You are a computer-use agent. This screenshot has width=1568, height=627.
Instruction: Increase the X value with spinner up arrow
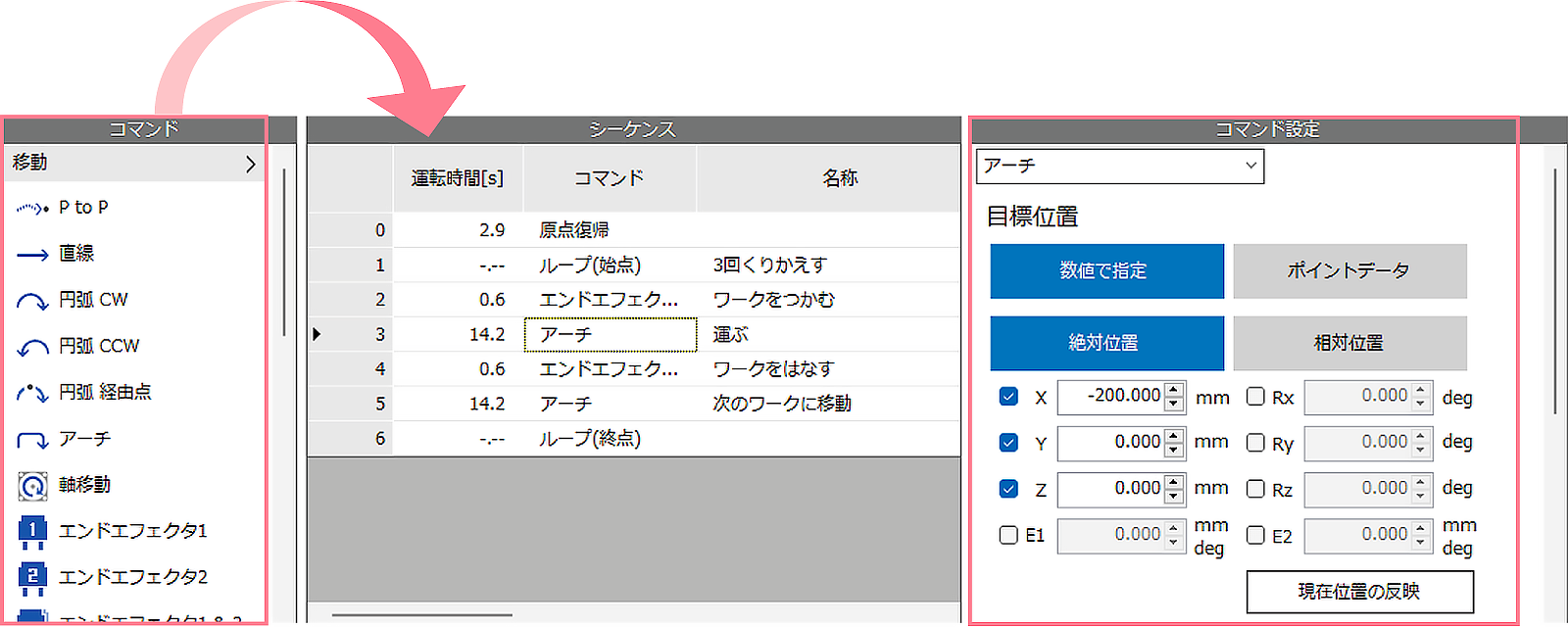1174,389
